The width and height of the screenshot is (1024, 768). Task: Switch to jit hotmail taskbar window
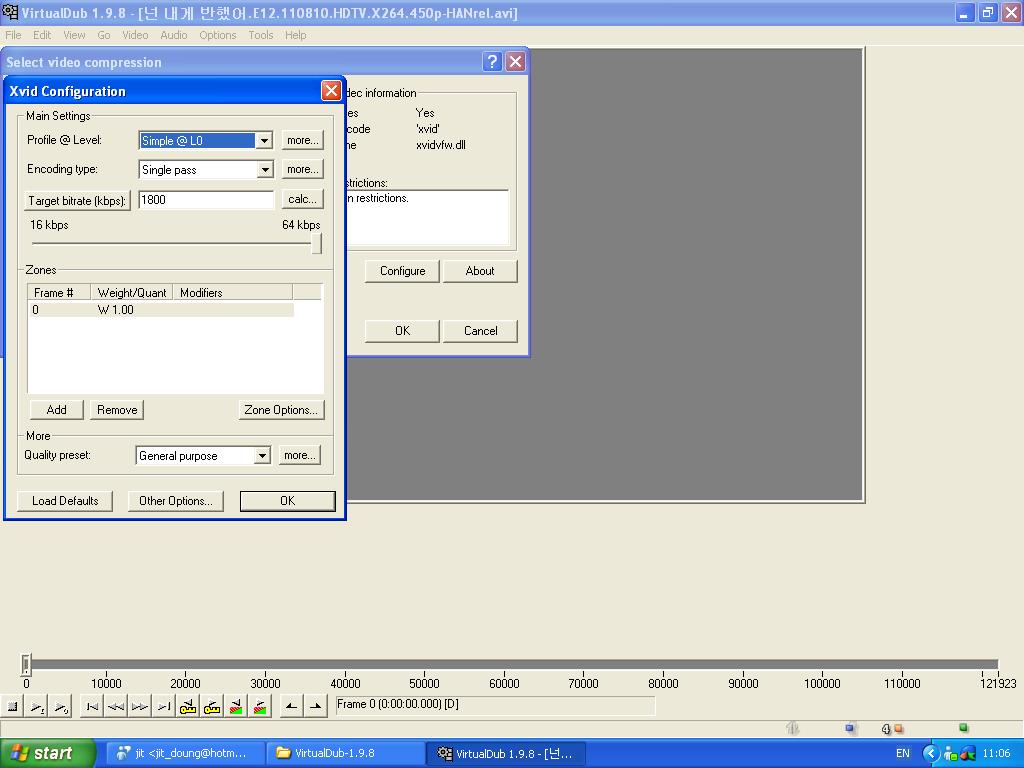185,754
